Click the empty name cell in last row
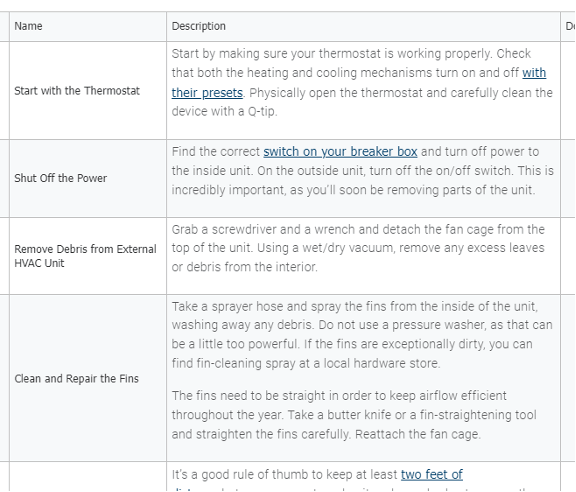The width and height of the screenshot is (576, 492). point(88,477)
